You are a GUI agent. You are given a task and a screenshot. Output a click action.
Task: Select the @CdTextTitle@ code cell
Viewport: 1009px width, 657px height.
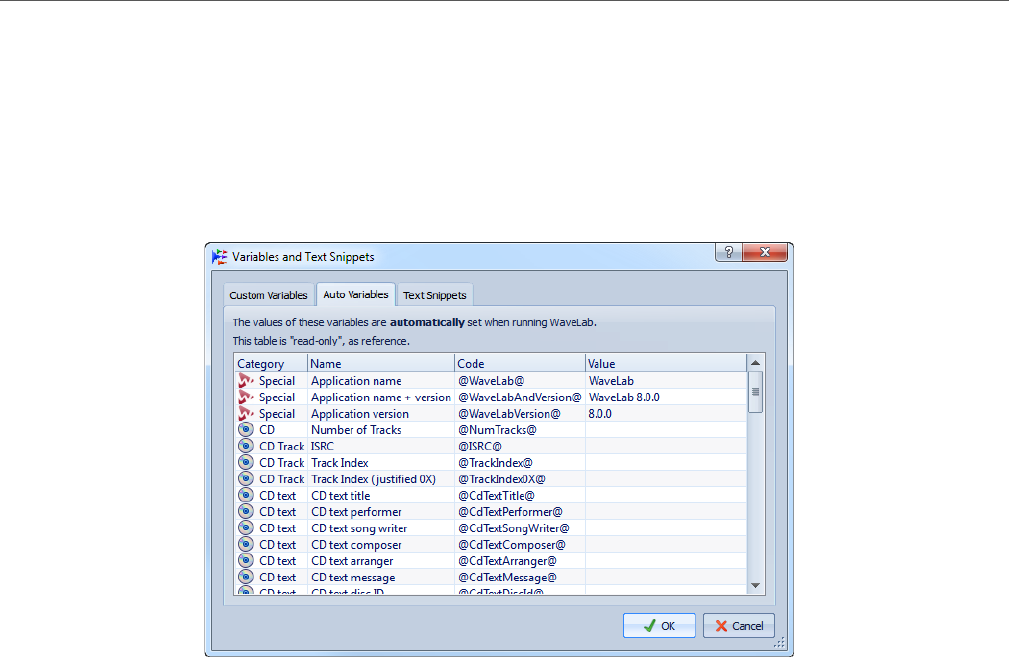point(520,495)
